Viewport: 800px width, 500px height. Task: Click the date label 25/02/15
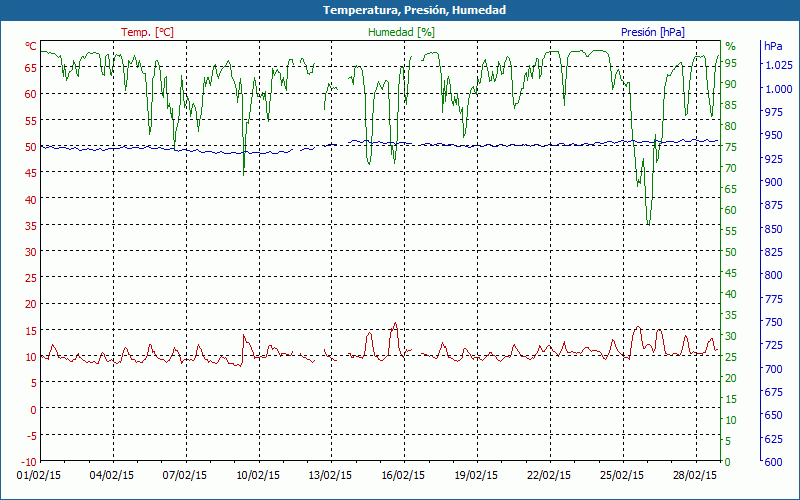click(622, 475)
